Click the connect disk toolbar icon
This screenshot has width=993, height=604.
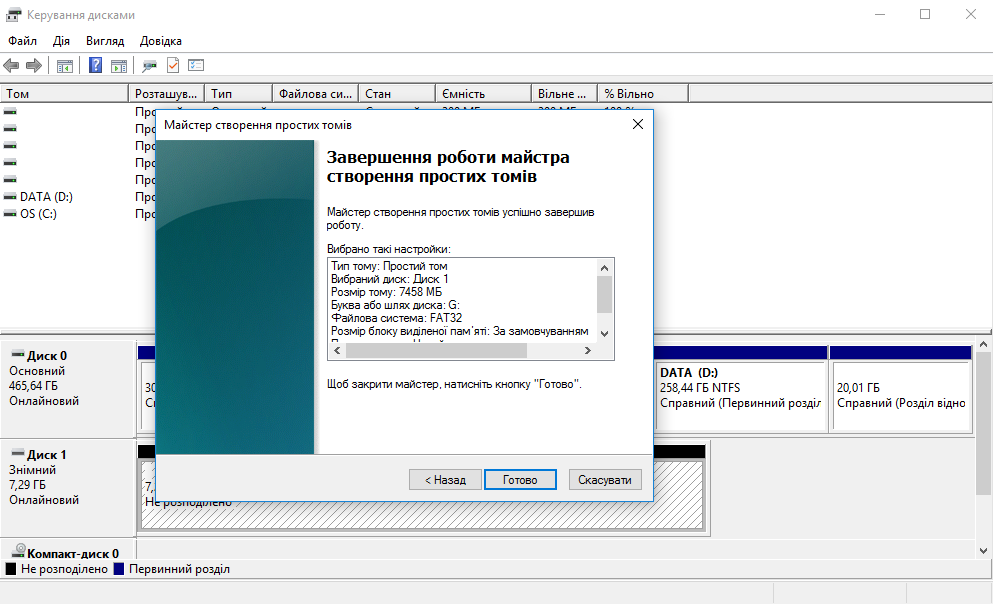[x=149, y=66]
